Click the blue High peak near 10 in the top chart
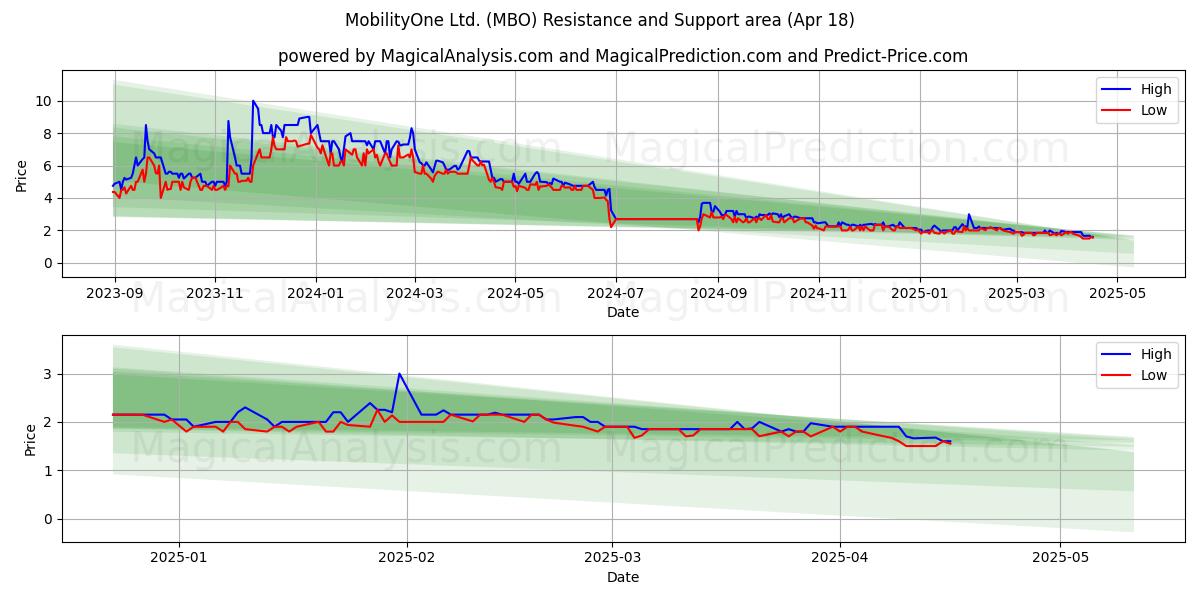 [x=253, y=101]
